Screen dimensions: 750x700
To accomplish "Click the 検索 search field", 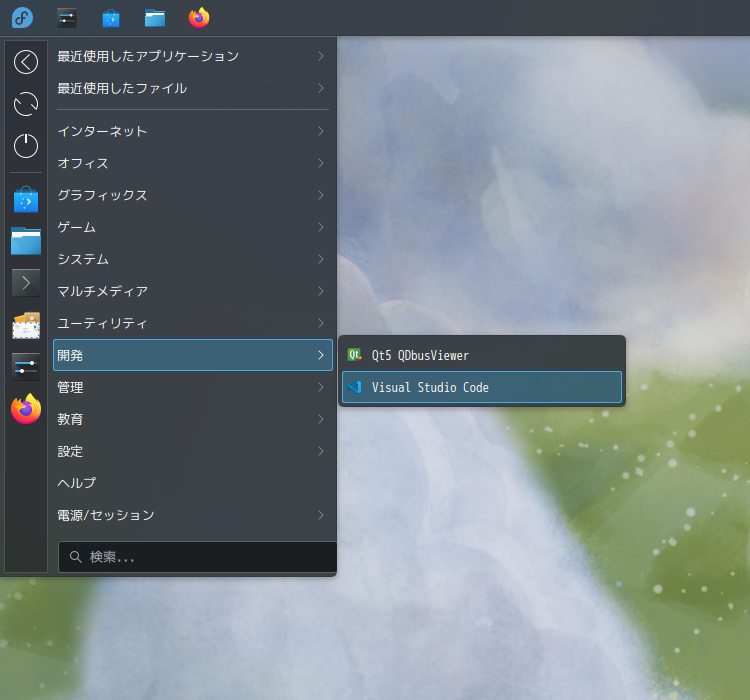I will [198, 557].
